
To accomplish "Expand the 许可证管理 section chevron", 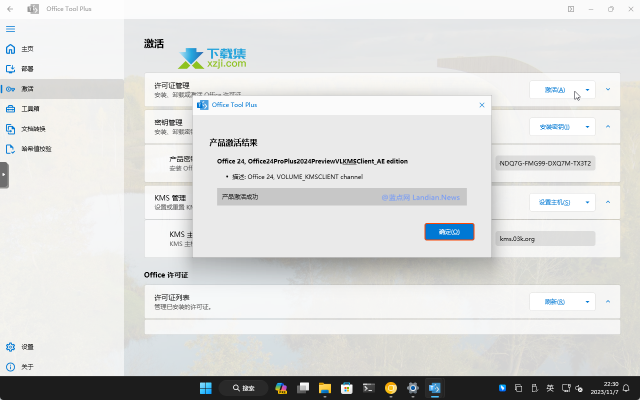I will pyautogui.click(x=608, y=89).
